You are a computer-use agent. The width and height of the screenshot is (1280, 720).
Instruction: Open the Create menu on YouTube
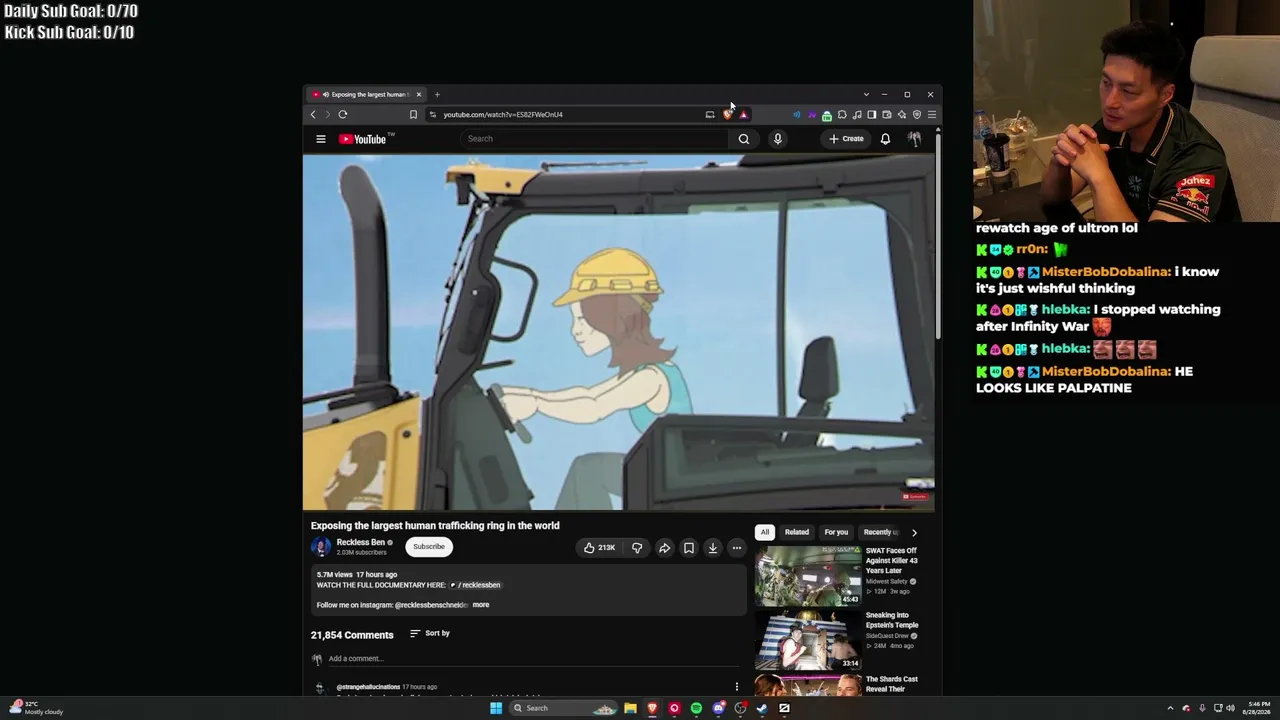tap(846, 139)
